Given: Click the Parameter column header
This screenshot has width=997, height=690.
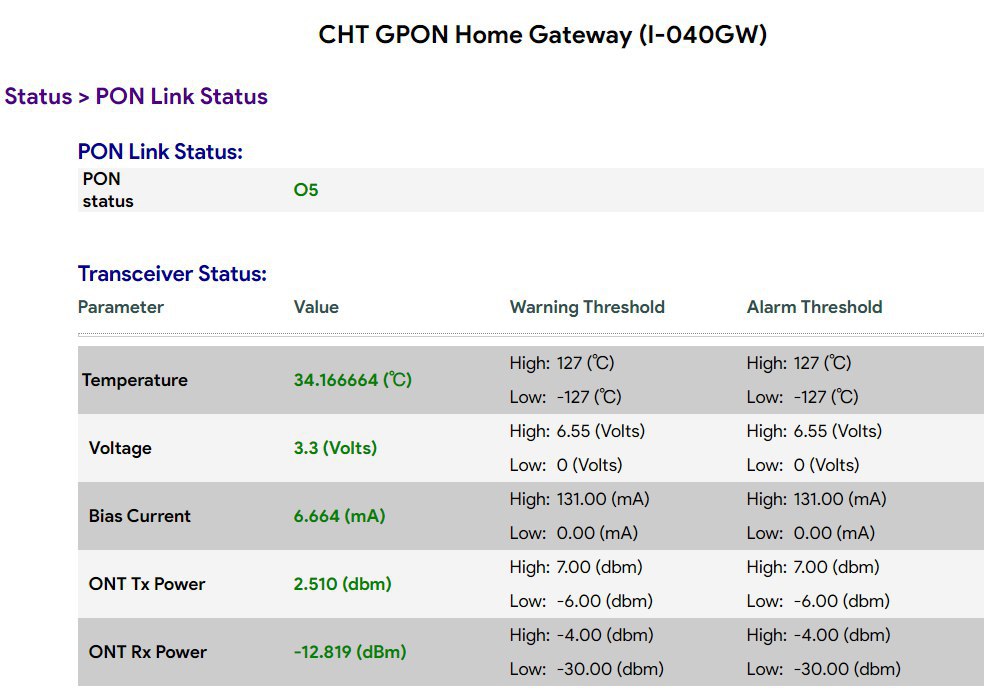Looking at the screenshot, I should point(121,307).
